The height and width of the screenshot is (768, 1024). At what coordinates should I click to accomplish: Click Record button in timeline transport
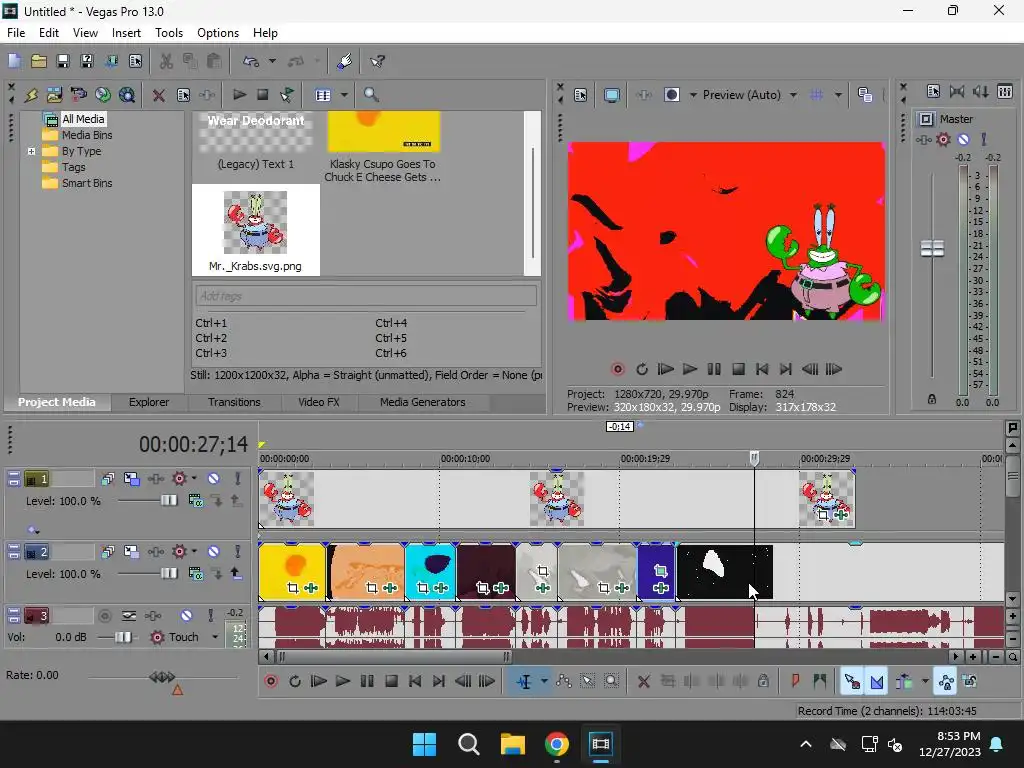tap(270, 682)
